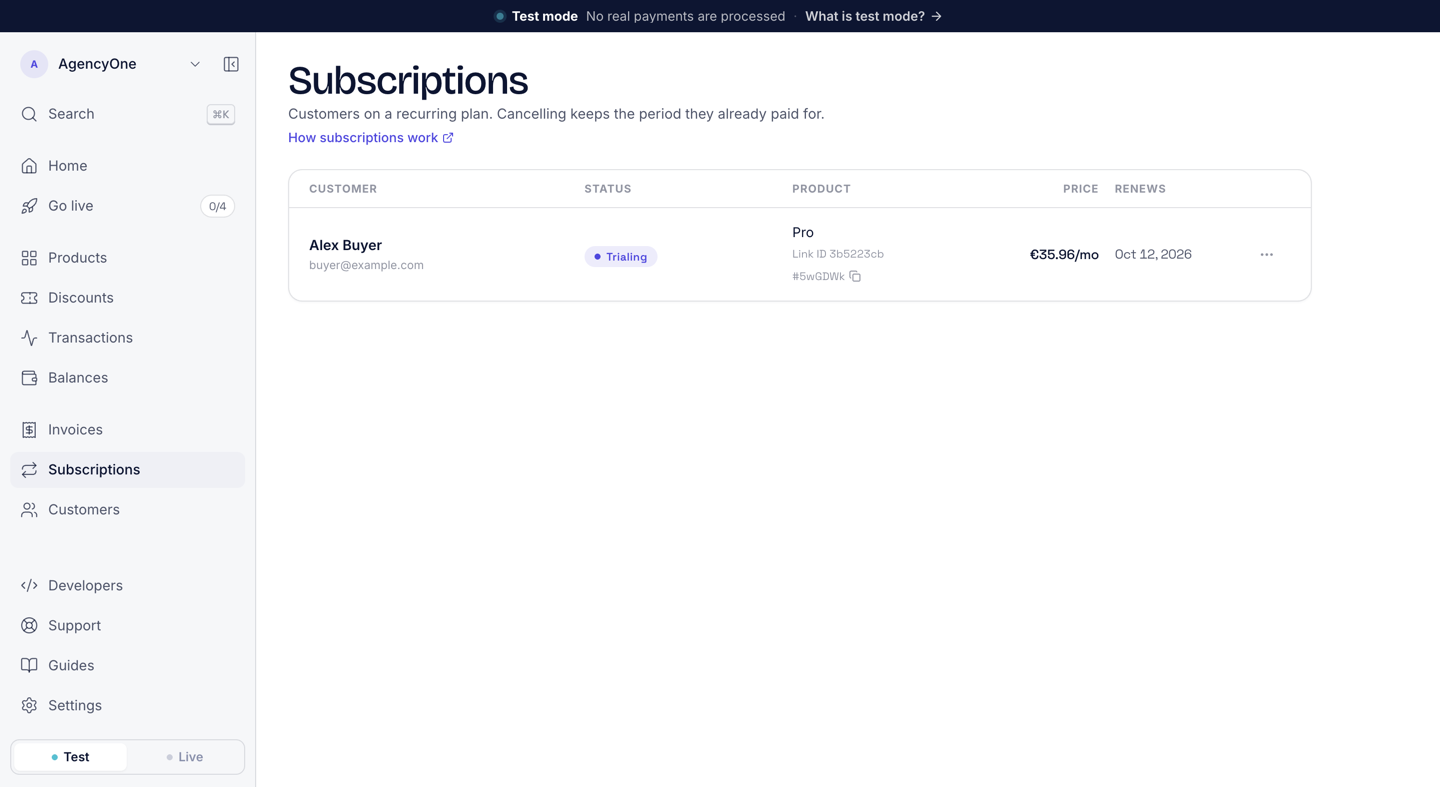Open the How subscriptions work link
The height and width of the screenshot is (787, 1440).
[x=371, y=138]
